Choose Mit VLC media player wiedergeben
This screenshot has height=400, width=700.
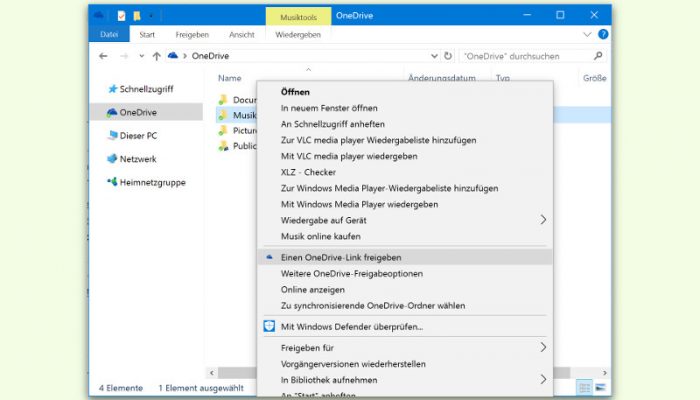405,156
